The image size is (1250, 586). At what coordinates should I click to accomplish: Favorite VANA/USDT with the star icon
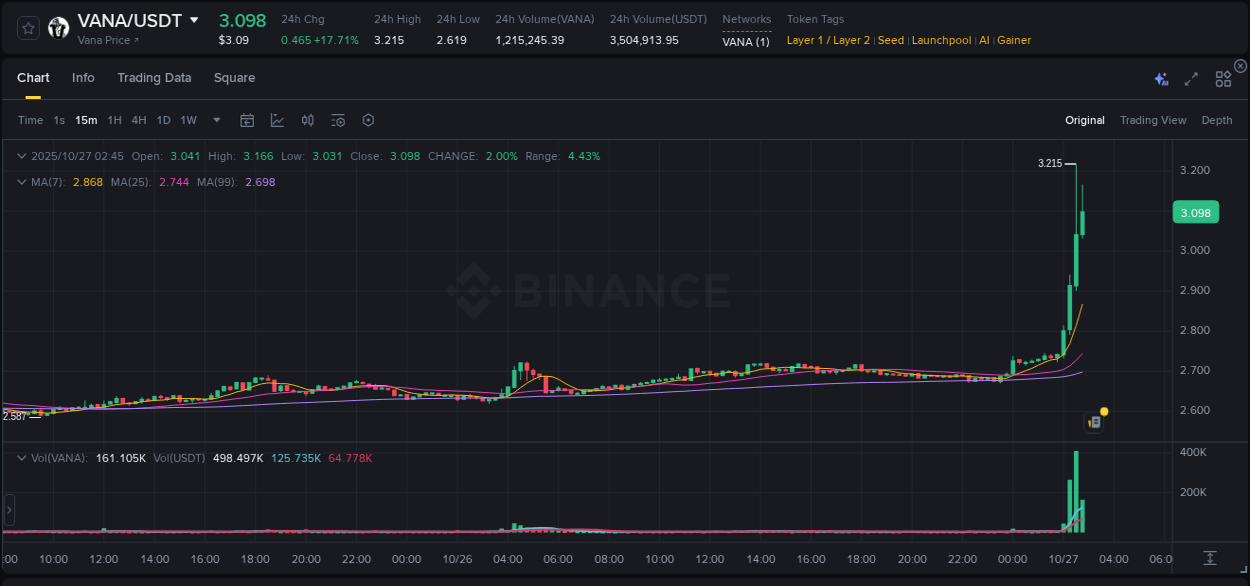tap(27, 27)
